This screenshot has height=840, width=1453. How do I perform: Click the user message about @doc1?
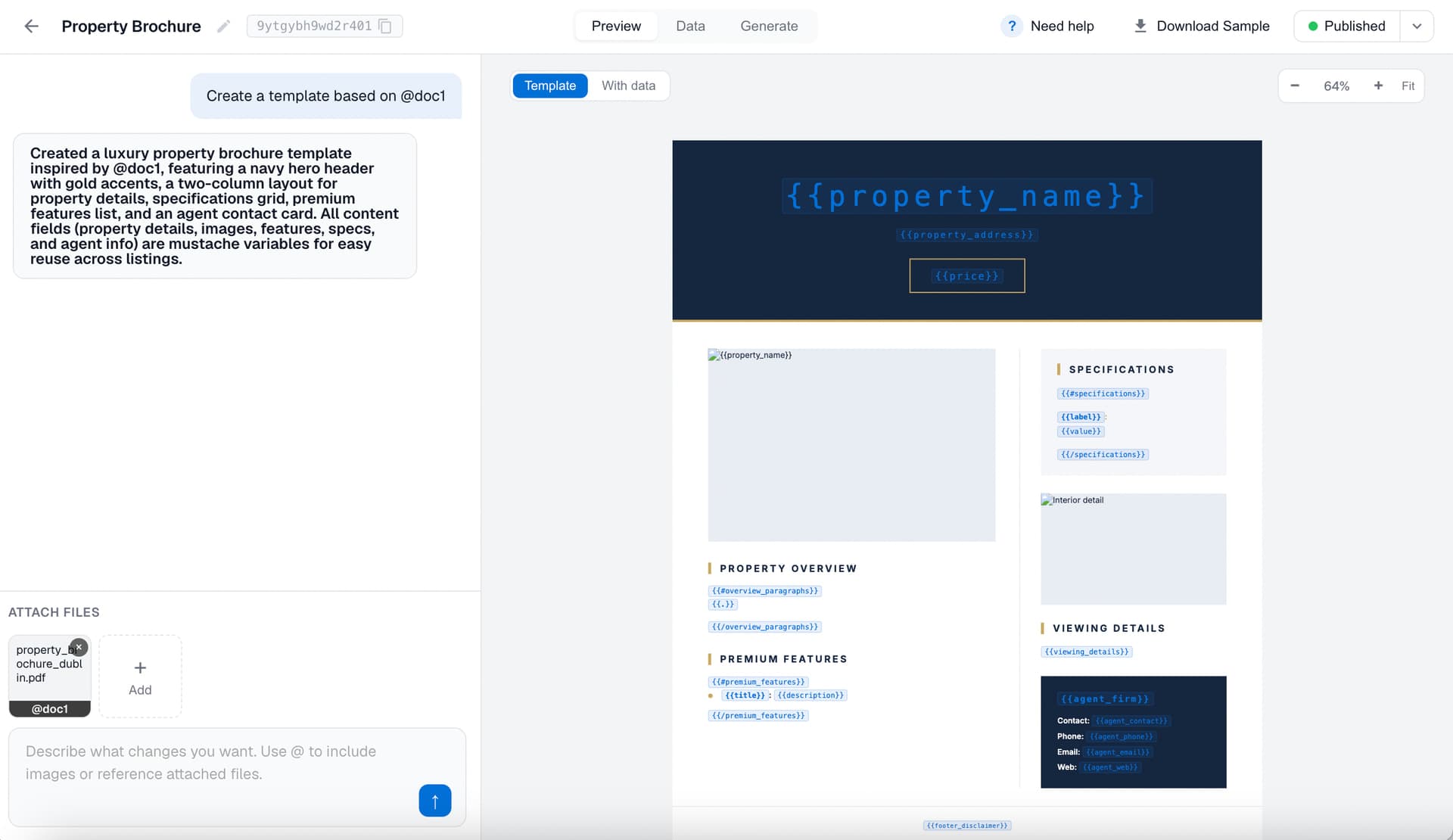tap(326, 96)
